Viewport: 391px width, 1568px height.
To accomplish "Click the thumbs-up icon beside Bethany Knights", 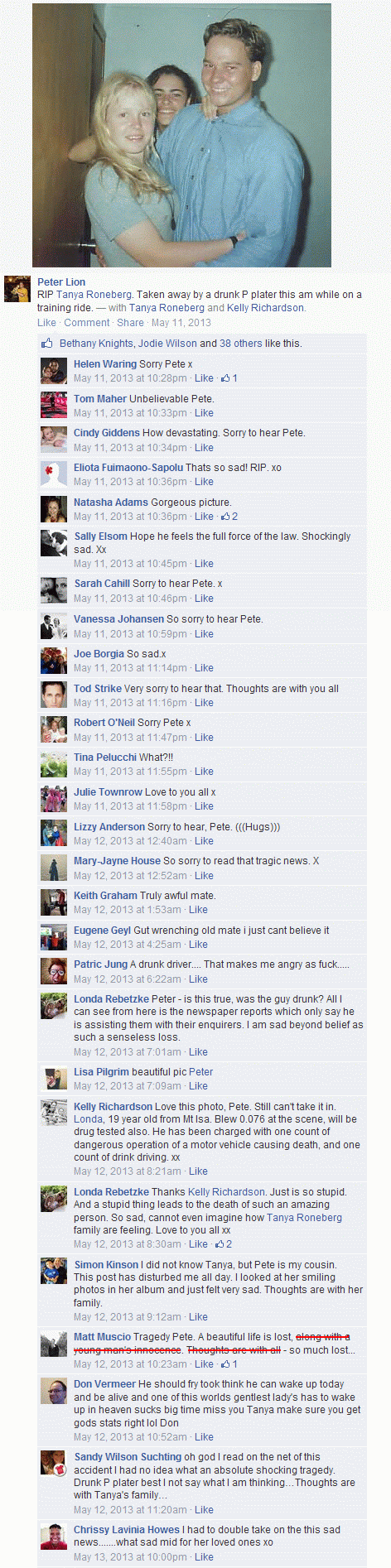I will [x=47, y=343].
